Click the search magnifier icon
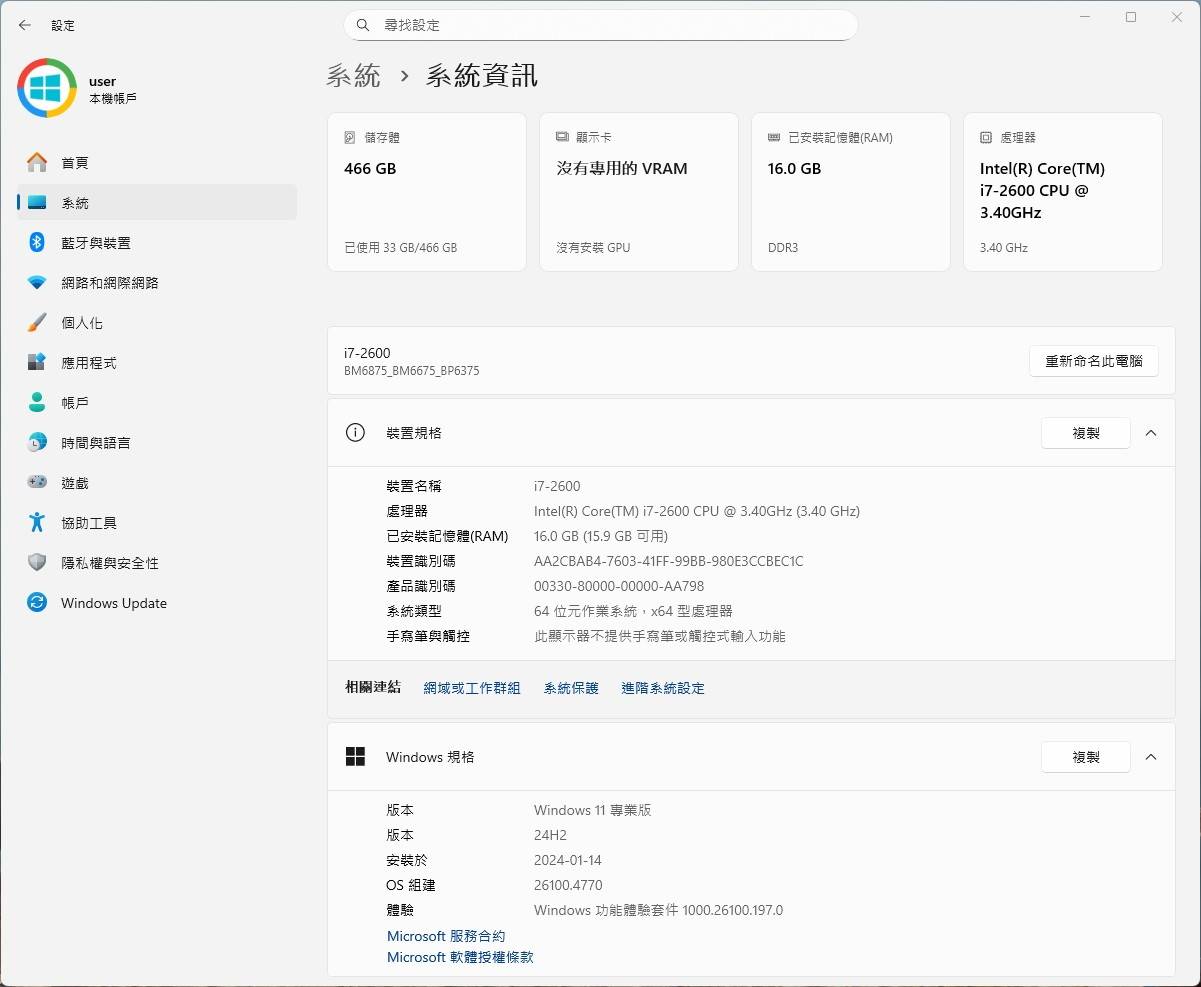Viewport: 1201px width, 987px height. (x=364, y=25)
